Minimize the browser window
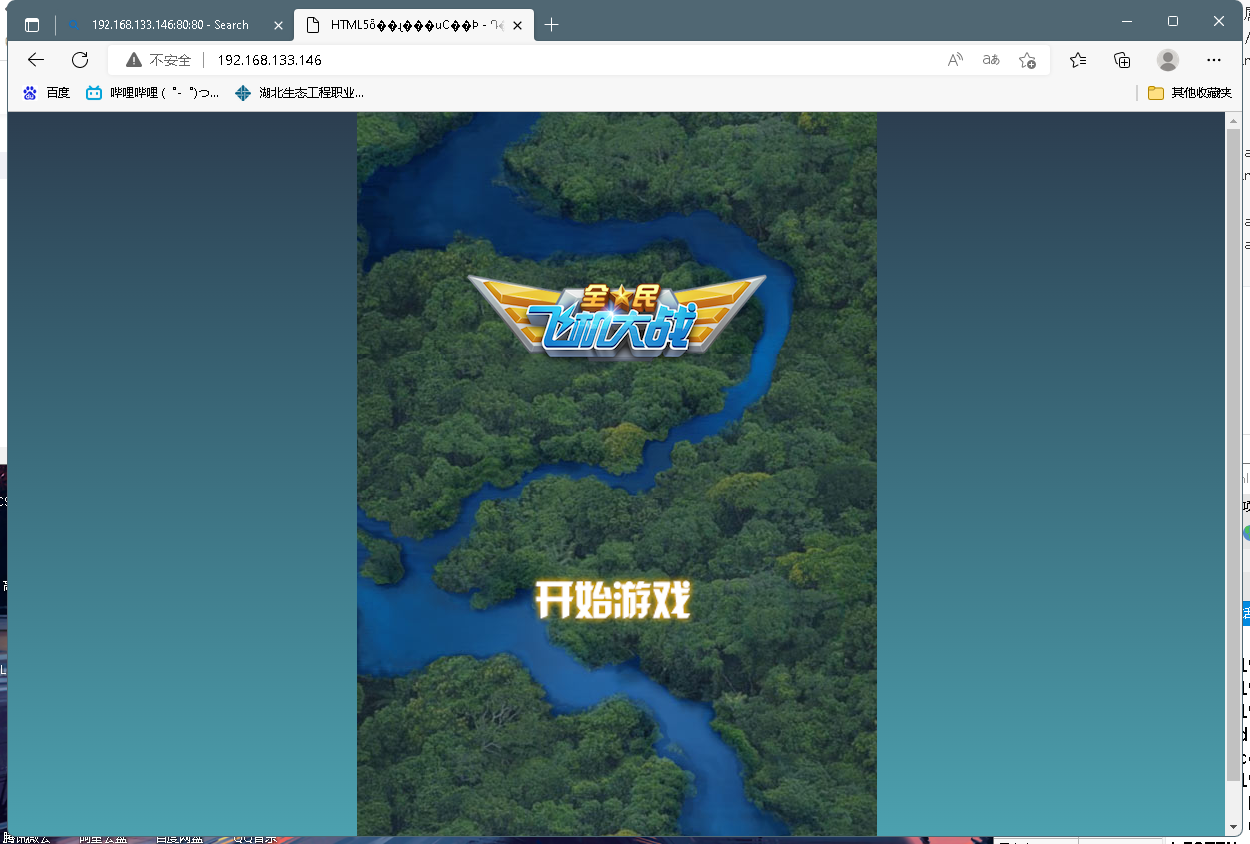This screenshot has width=1250, height=844. pyautogui.click(x=1127, y=21)
